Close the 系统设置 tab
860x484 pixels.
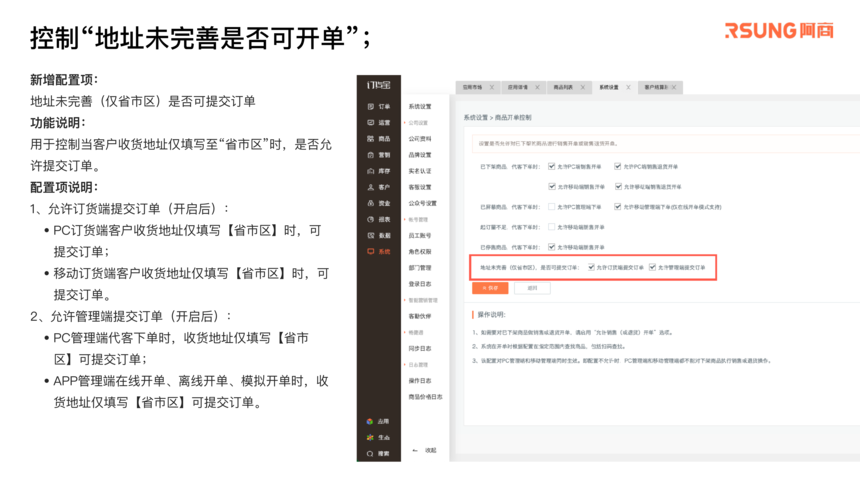coord(628,88)
